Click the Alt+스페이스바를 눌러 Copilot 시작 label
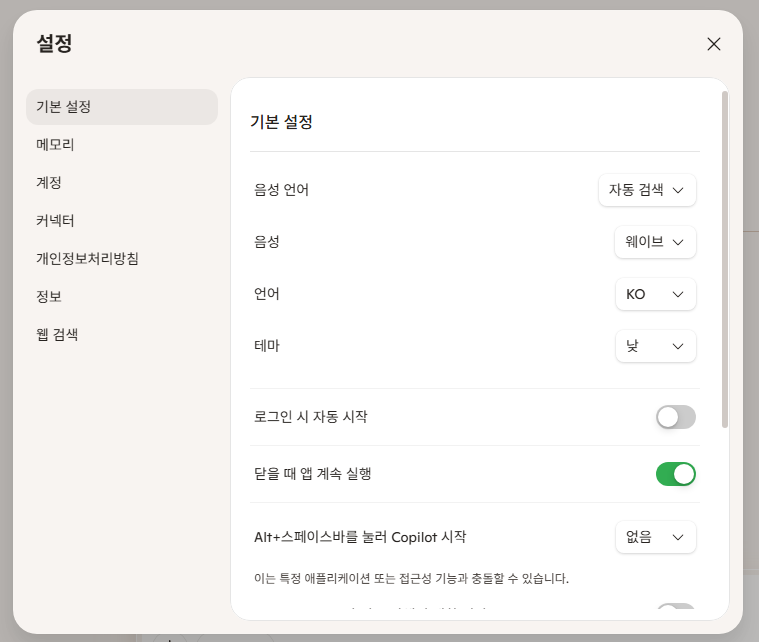 [x=360, y=537]
